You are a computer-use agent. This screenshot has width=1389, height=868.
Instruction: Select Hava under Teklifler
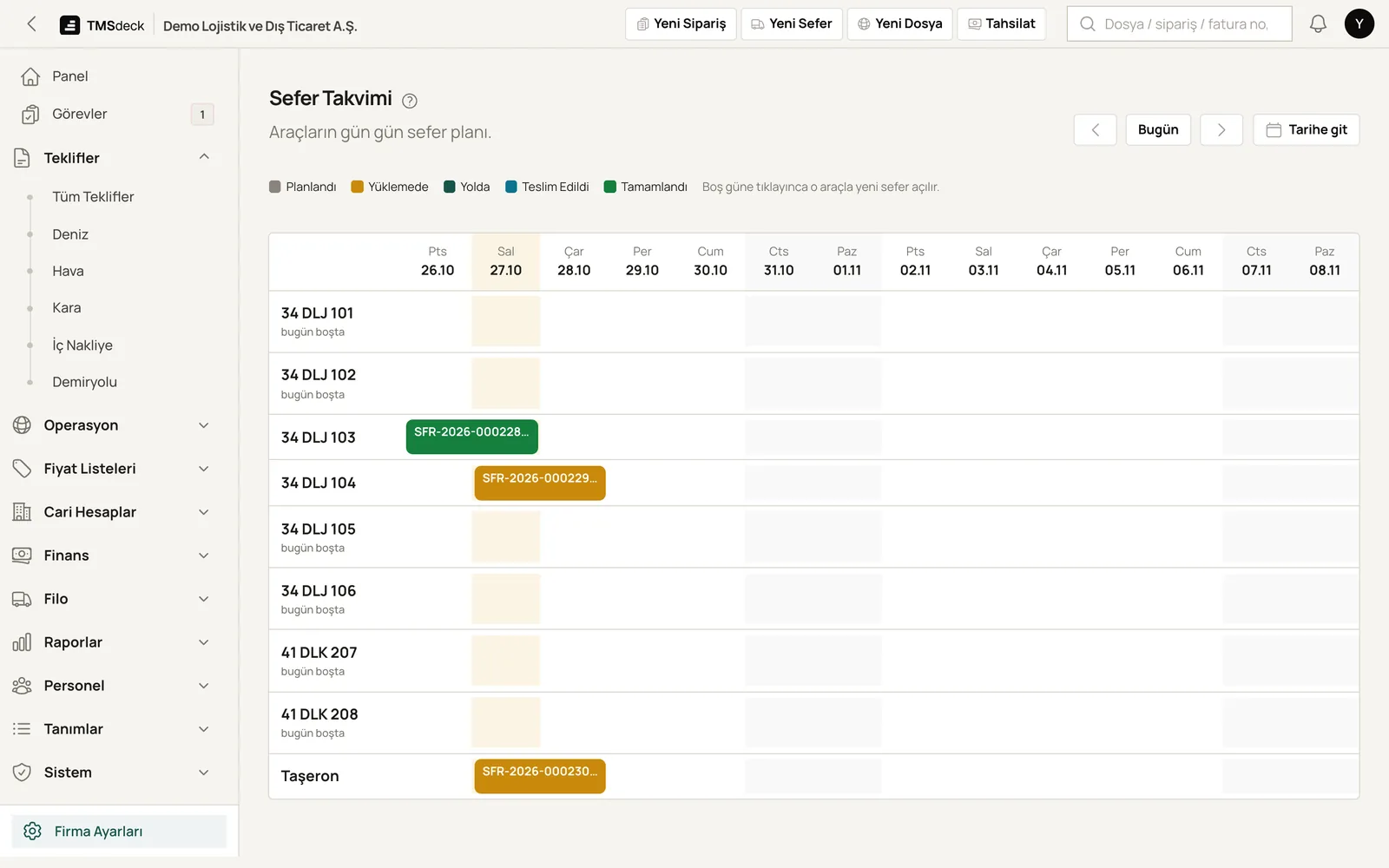68,271
